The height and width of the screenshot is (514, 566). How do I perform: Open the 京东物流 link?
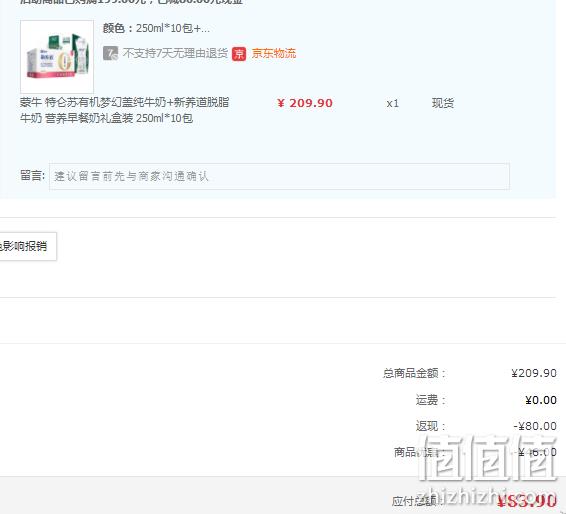coord(274,53)
